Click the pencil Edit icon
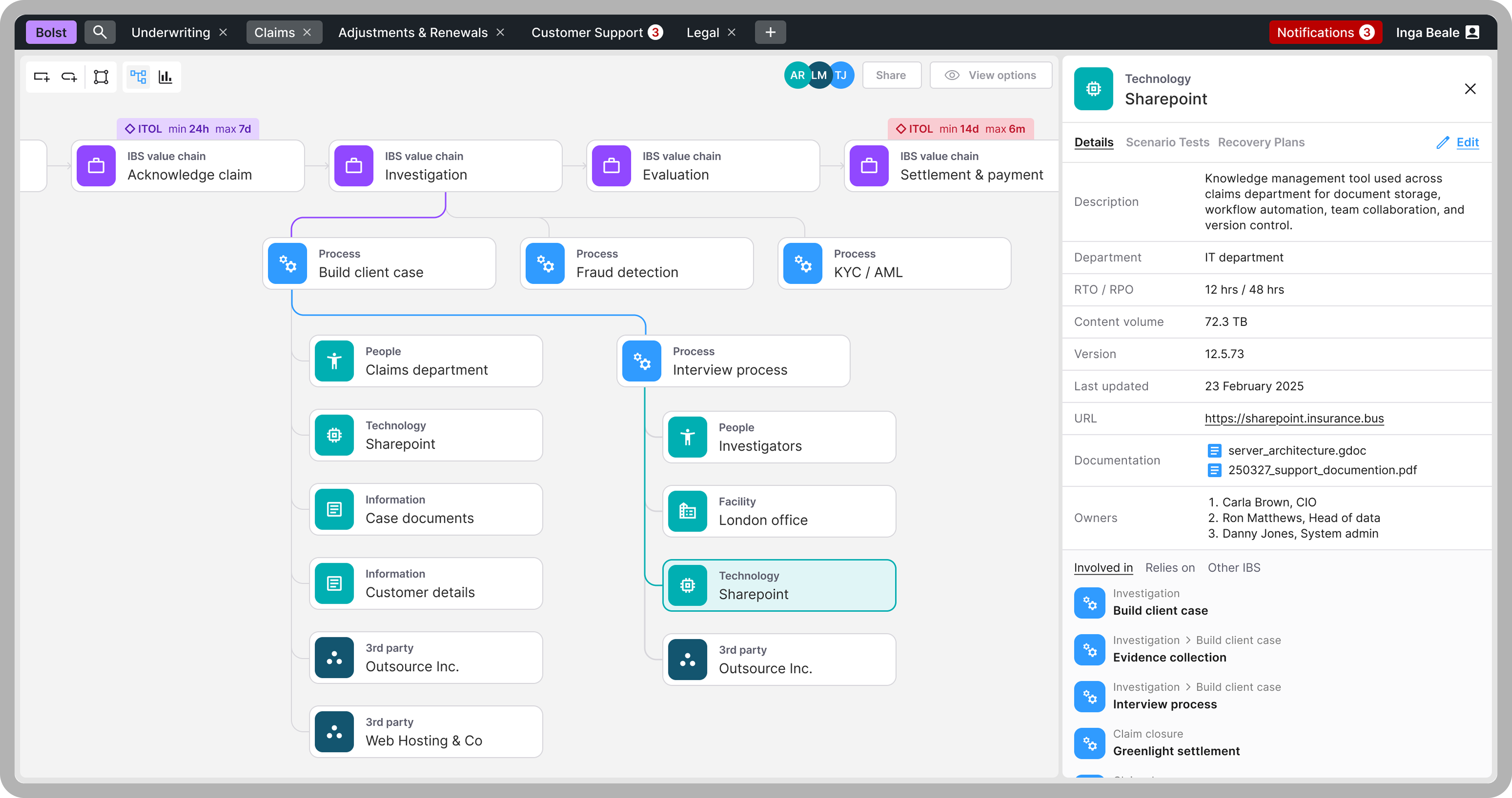 1443,143
